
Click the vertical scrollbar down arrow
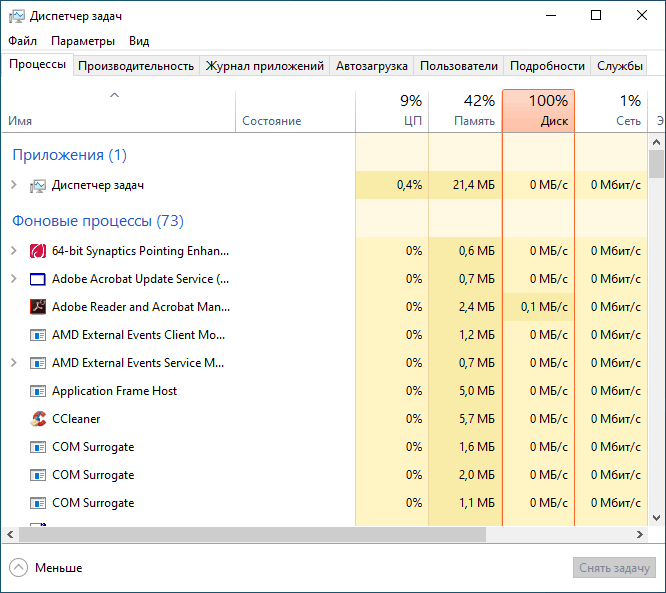pyautogui.click(x=656, y=518)
